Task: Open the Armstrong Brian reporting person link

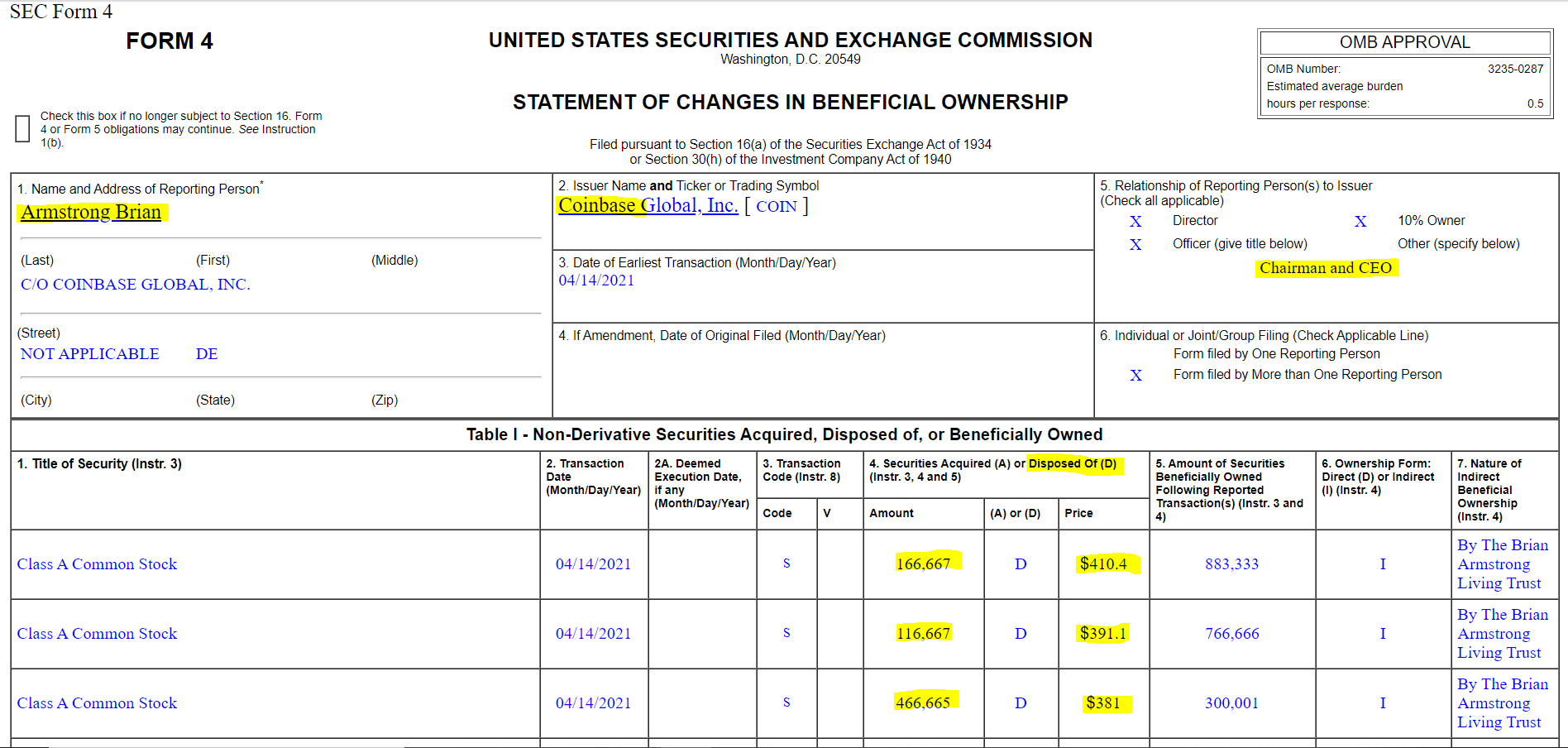Action: pyautogui.click(x=91, y=213)
